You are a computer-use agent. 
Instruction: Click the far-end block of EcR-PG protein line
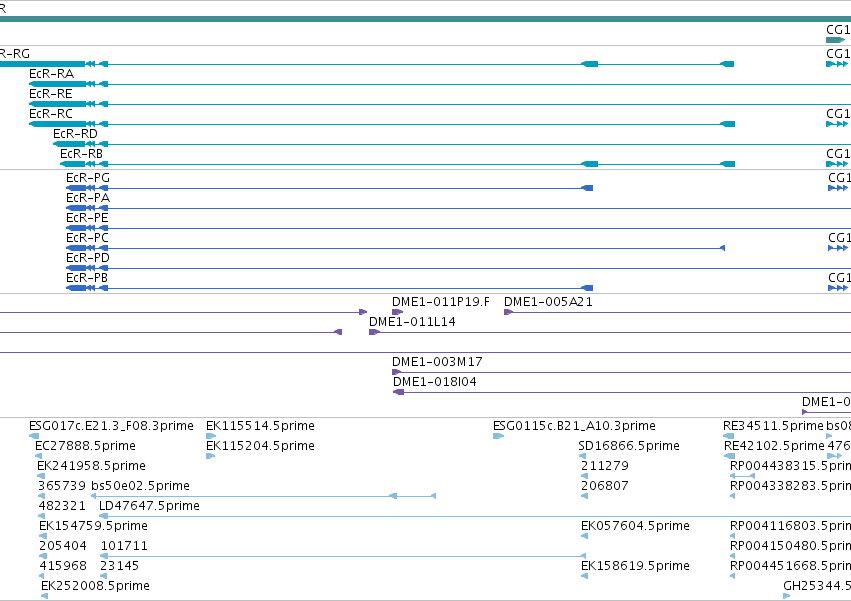pyautogui.click(x=587, y=188)
